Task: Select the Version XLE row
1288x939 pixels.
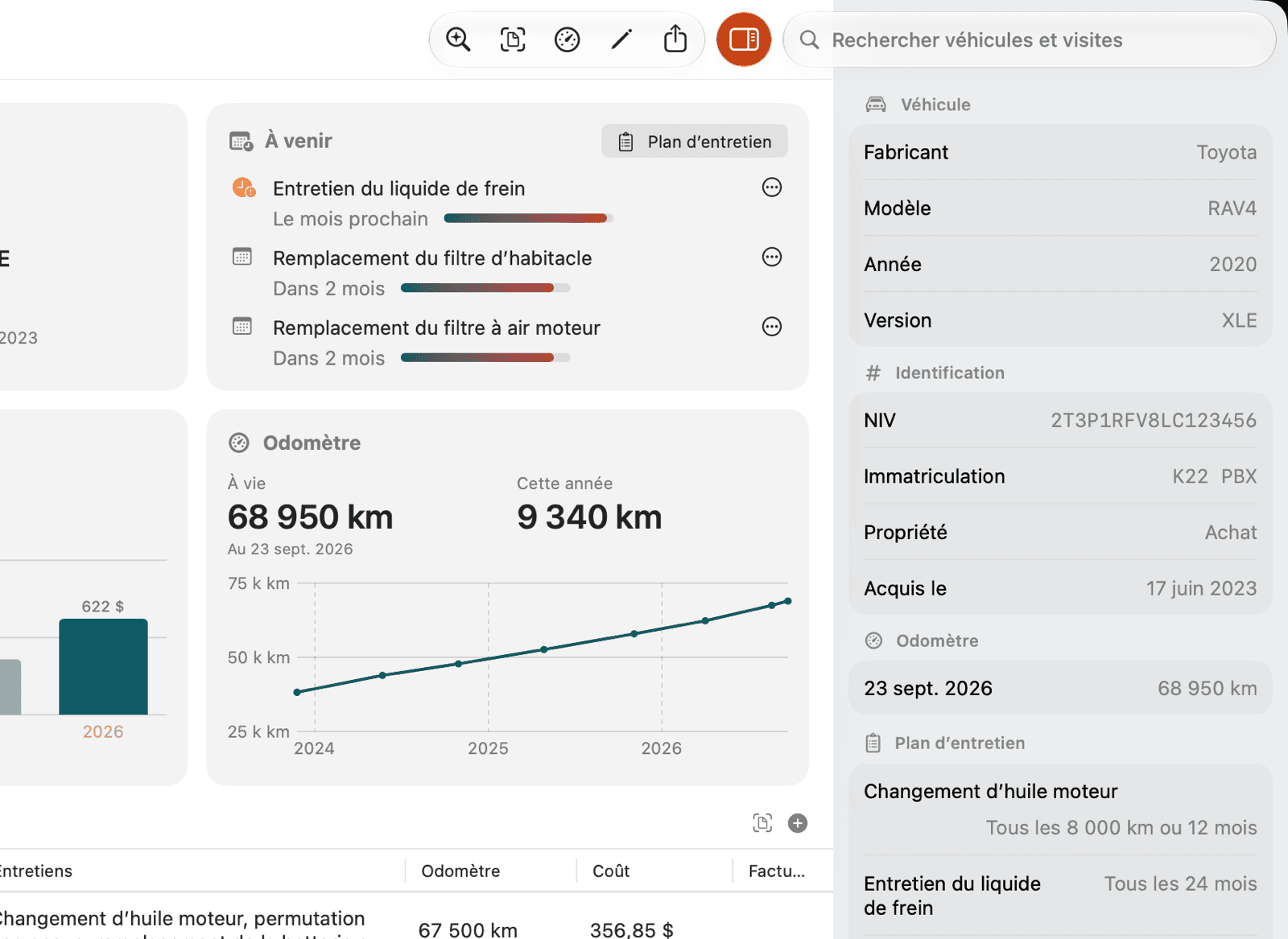Action: 1060,320
